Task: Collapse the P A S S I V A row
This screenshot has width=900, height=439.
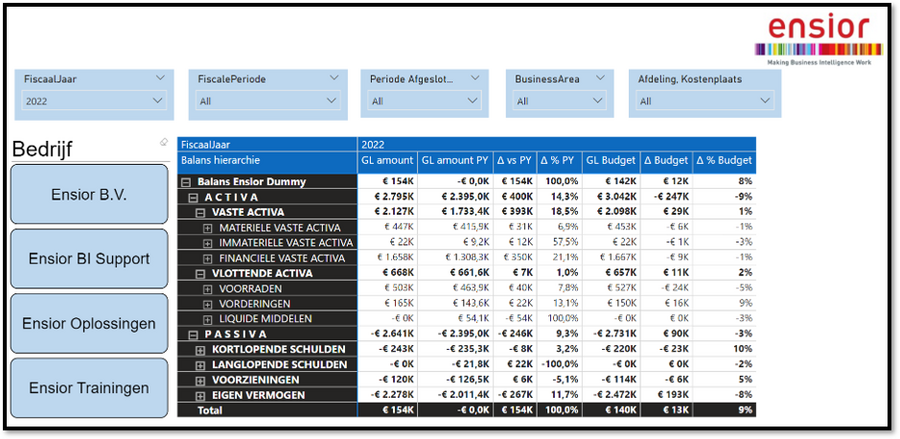Action: [193, 335]
